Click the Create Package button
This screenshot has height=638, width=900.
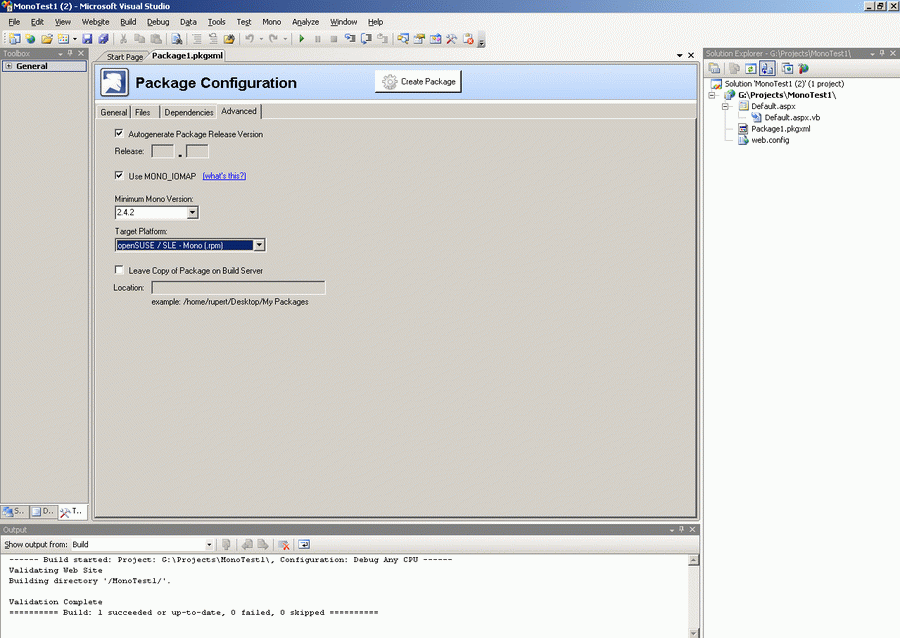(x=418, y=81)
